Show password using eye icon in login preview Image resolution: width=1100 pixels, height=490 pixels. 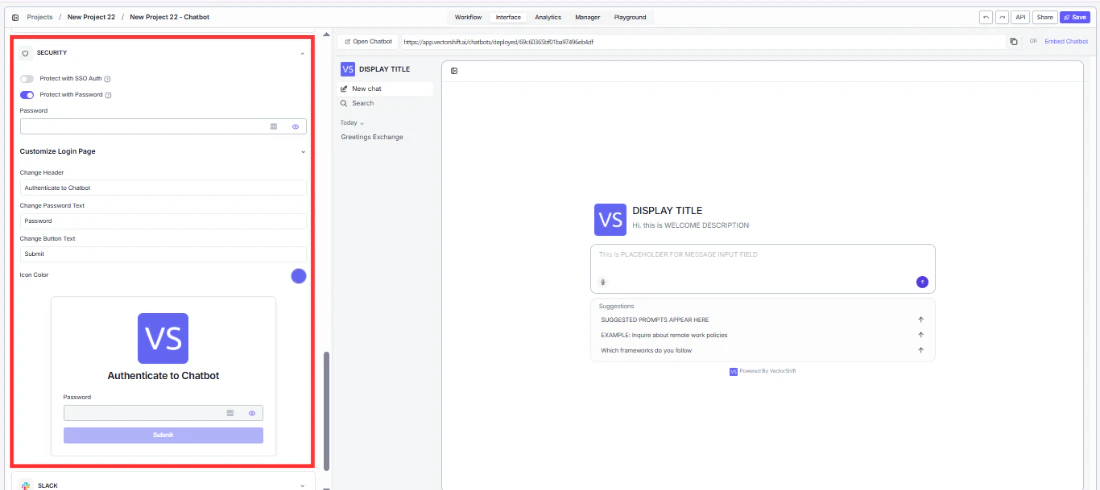tap(252, 413)
